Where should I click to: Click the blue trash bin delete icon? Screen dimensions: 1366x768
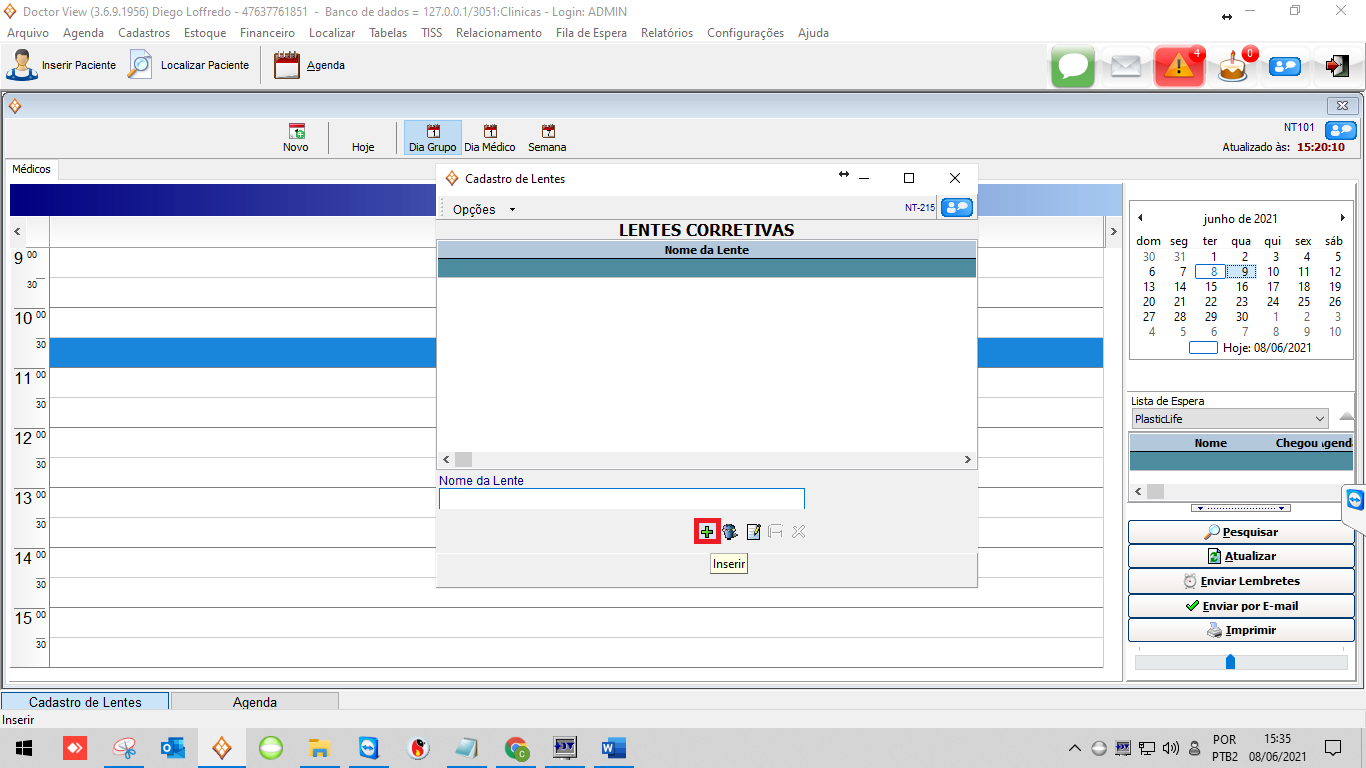tap(730, 532)
